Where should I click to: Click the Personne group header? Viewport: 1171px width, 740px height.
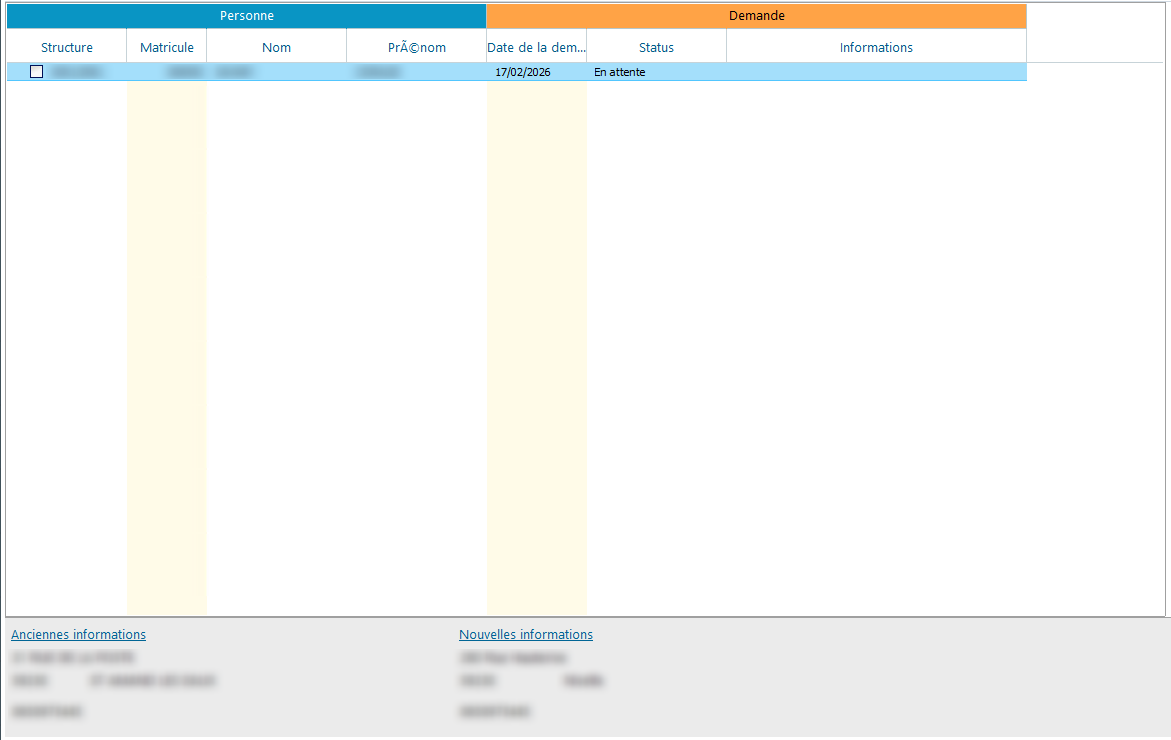pos(246,16)
